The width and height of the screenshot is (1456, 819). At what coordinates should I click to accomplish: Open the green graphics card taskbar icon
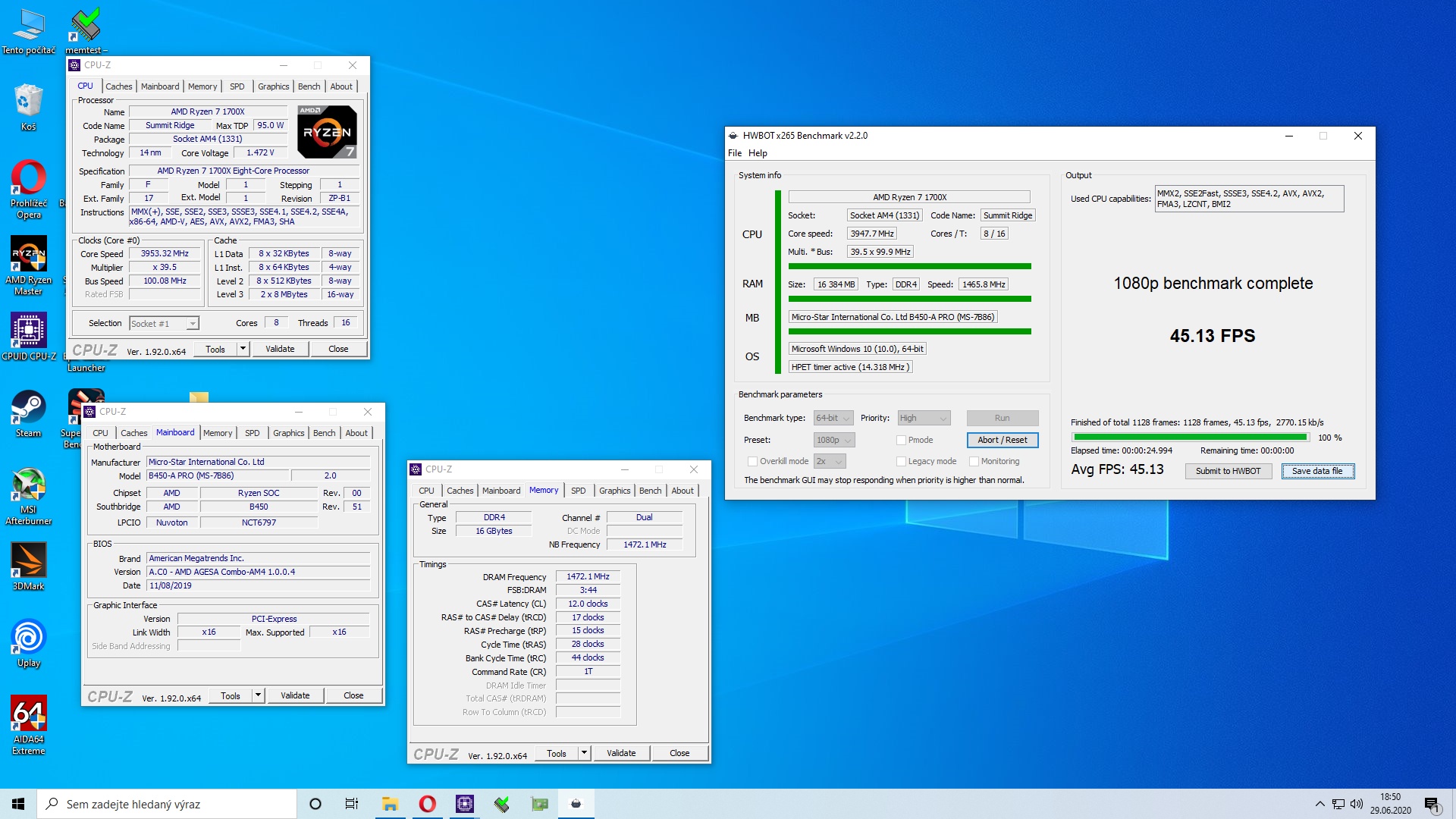point(540,804)
